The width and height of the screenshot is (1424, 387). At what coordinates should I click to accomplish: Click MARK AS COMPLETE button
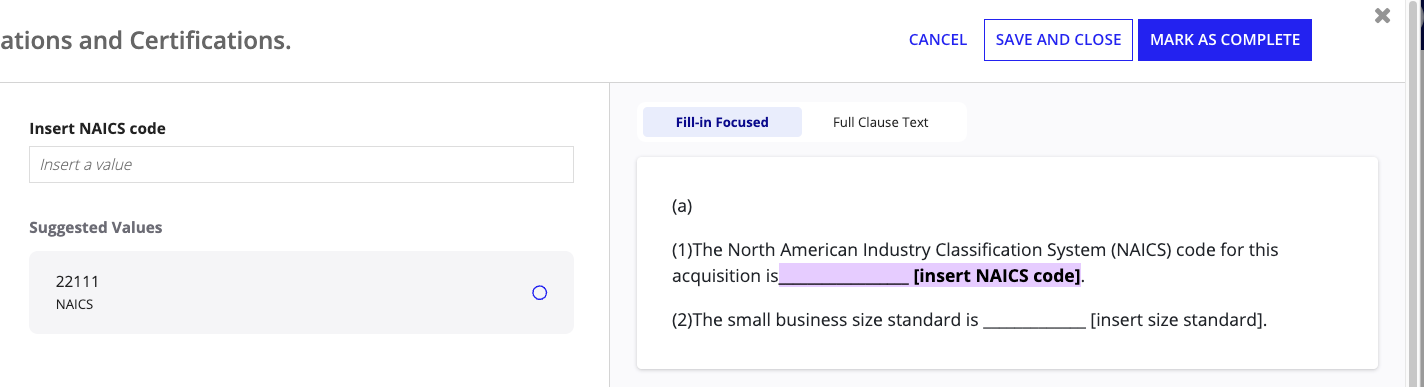tap(1225, 40)
